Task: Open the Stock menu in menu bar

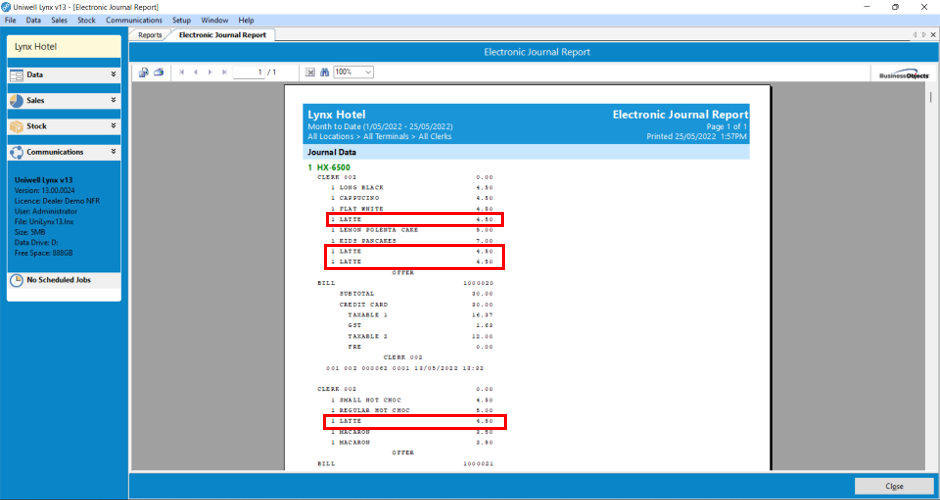Action: point(86,20)
